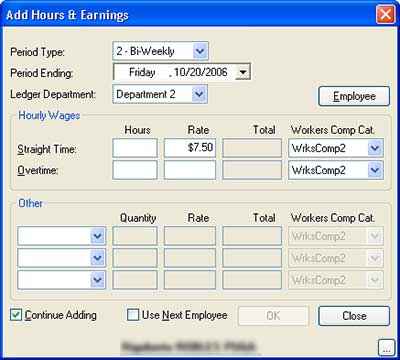Uncheck the Continue Adding checkbox
The width and height of the screenshot is (400, 360).
[x=16, y=315]
